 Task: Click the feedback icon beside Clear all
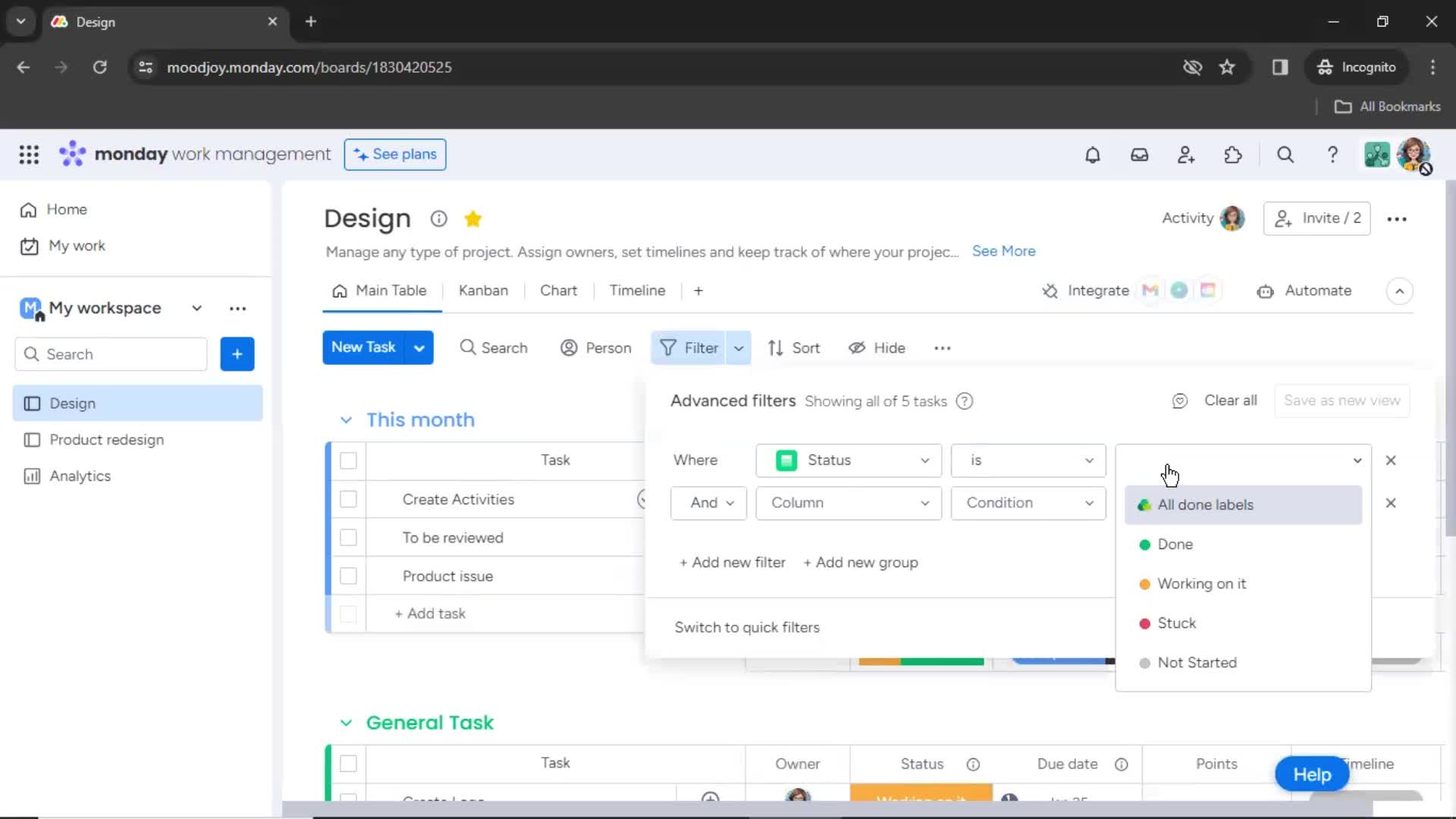(x=1180, y=401)
